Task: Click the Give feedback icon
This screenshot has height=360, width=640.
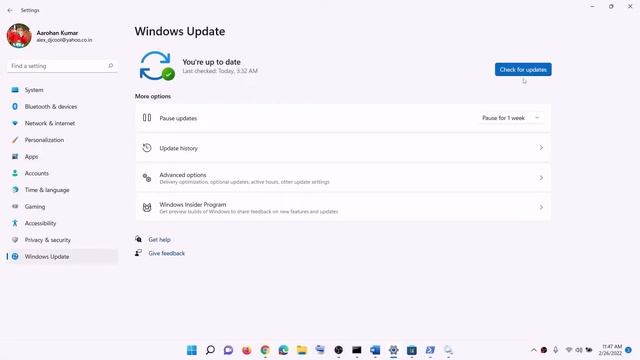Action: 139,253
